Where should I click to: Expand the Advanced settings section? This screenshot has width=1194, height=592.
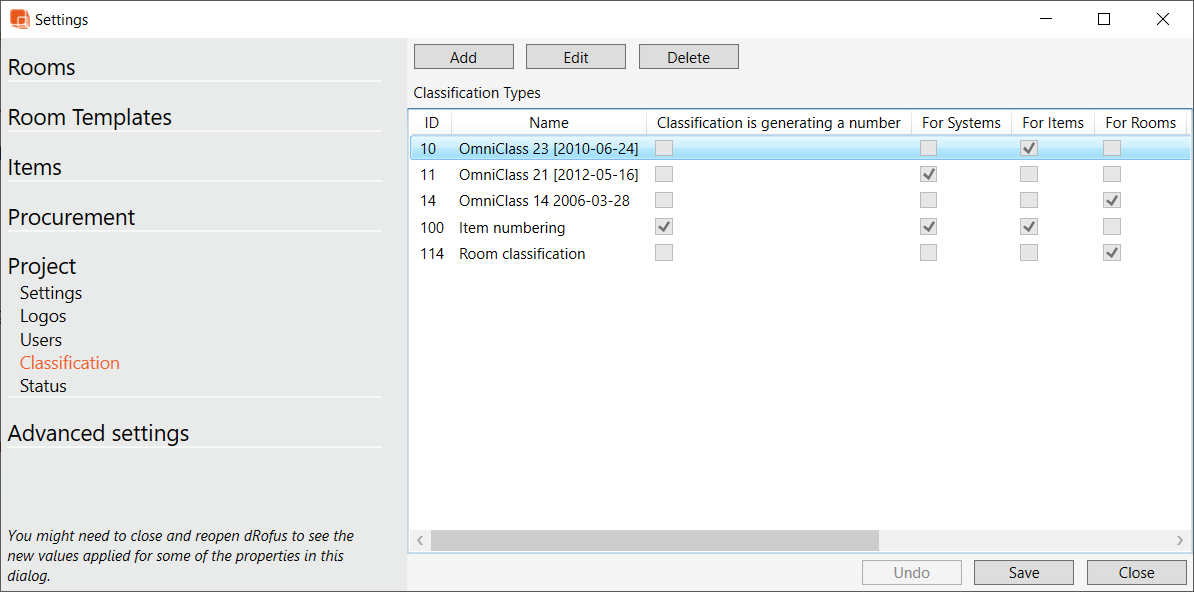click(x=98, y=434)
